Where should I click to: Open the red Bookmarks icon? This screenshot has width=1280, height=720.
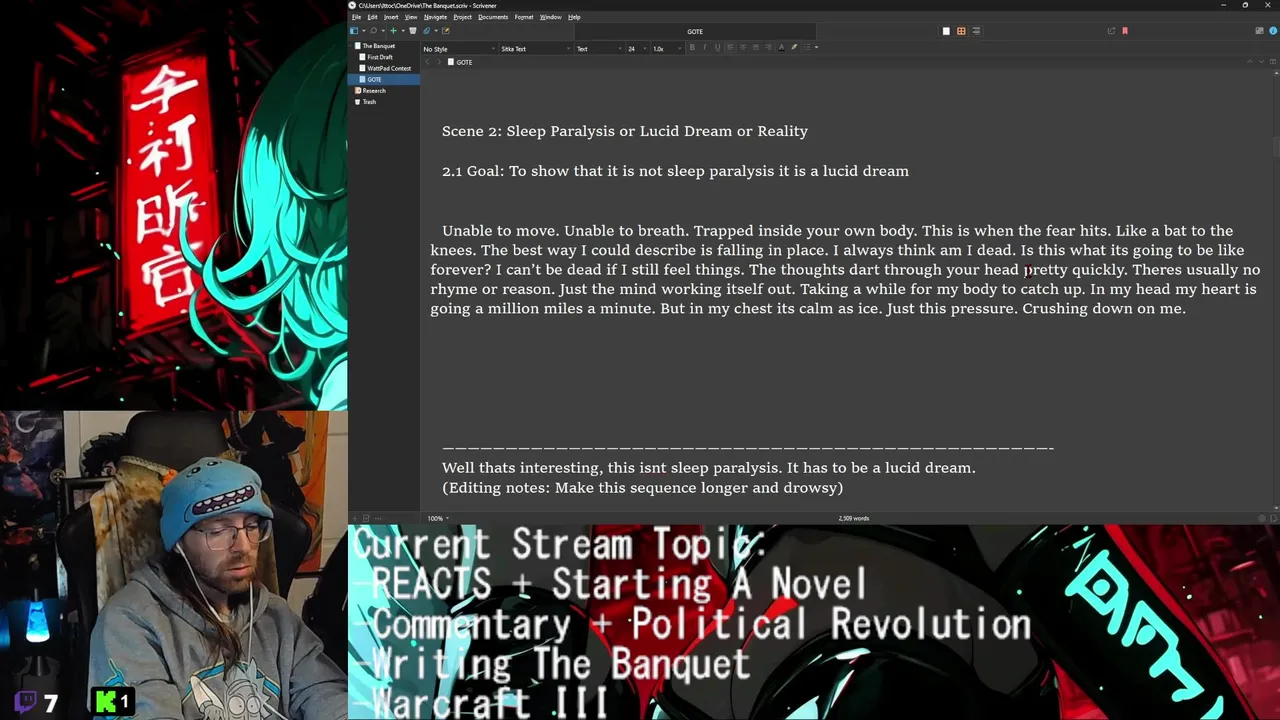pos(1125,31)
